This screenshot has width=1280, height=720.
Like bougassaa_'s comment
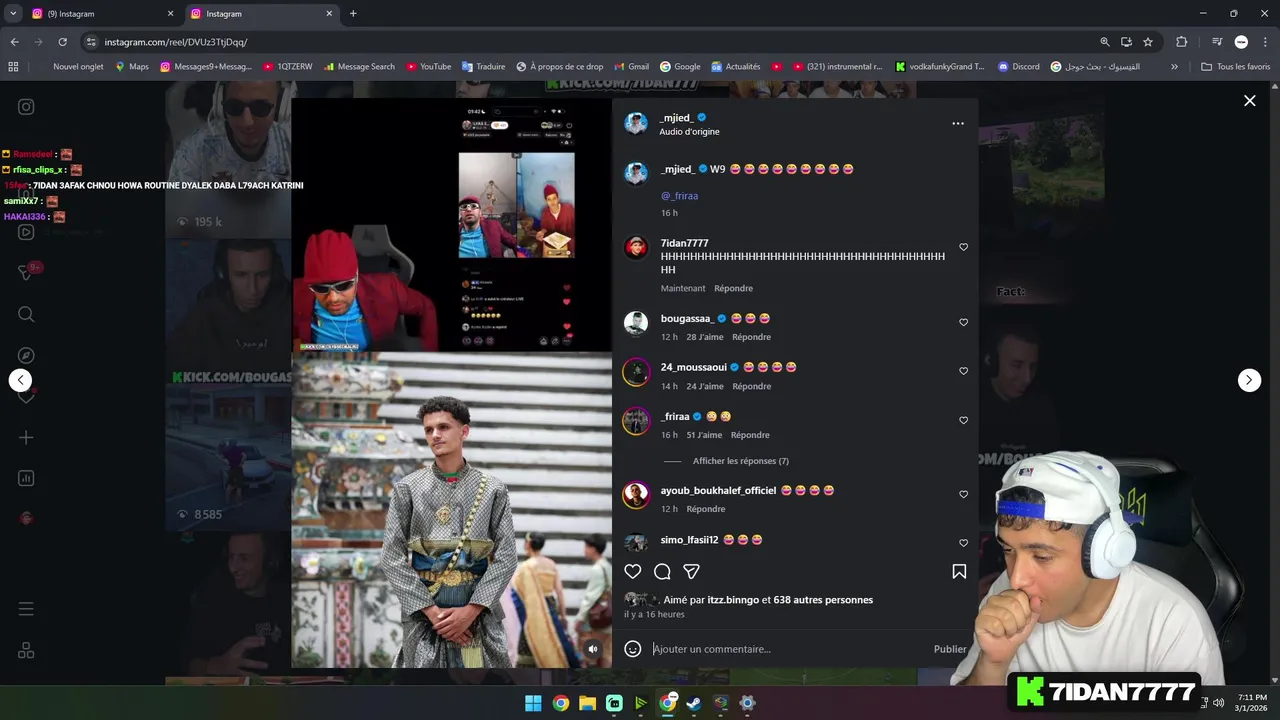[x=964, y=322]
